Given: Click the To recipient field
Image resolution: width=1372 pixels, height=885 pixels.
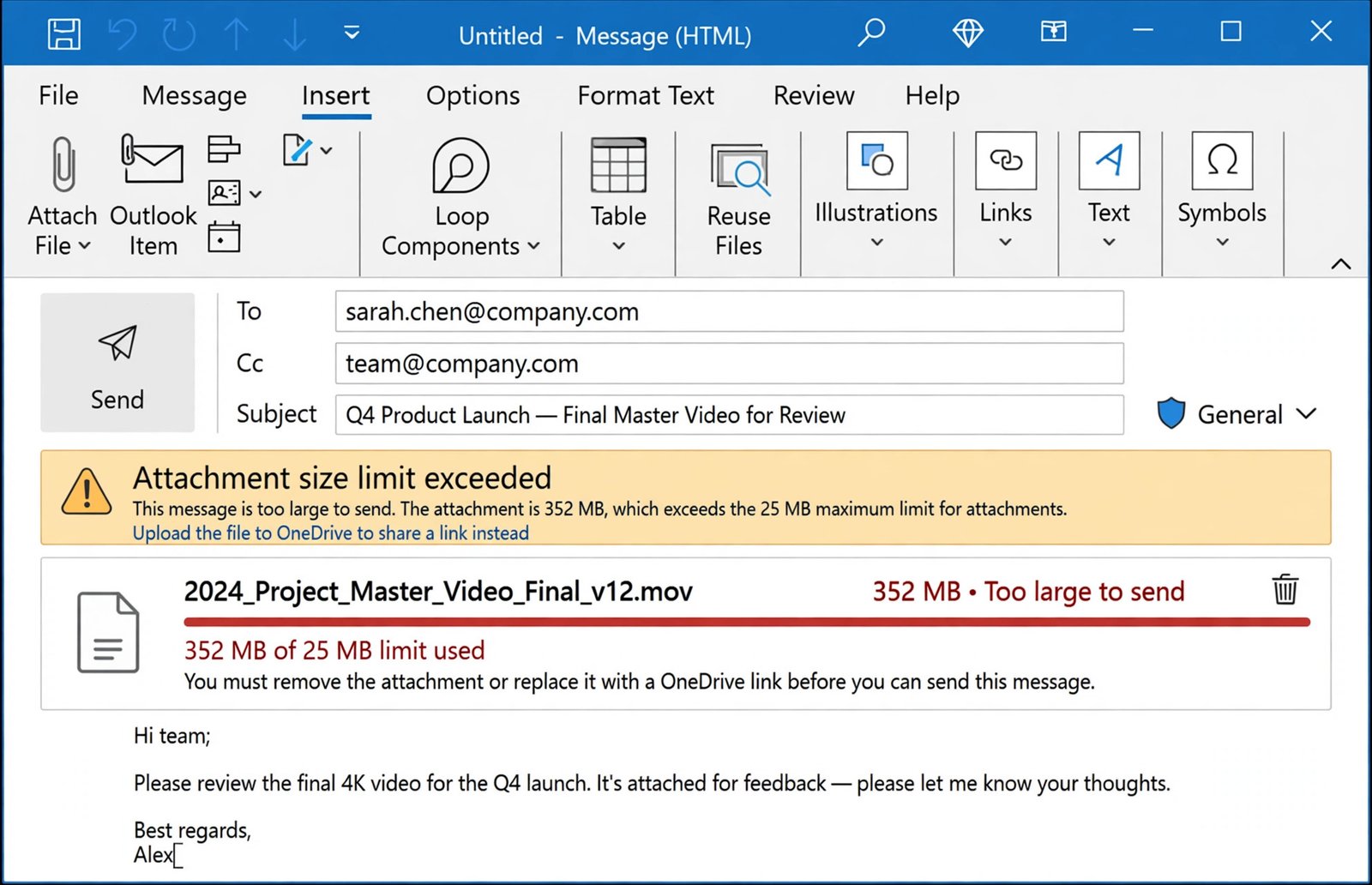Looking at the screenshot, I should click(729, 311).
